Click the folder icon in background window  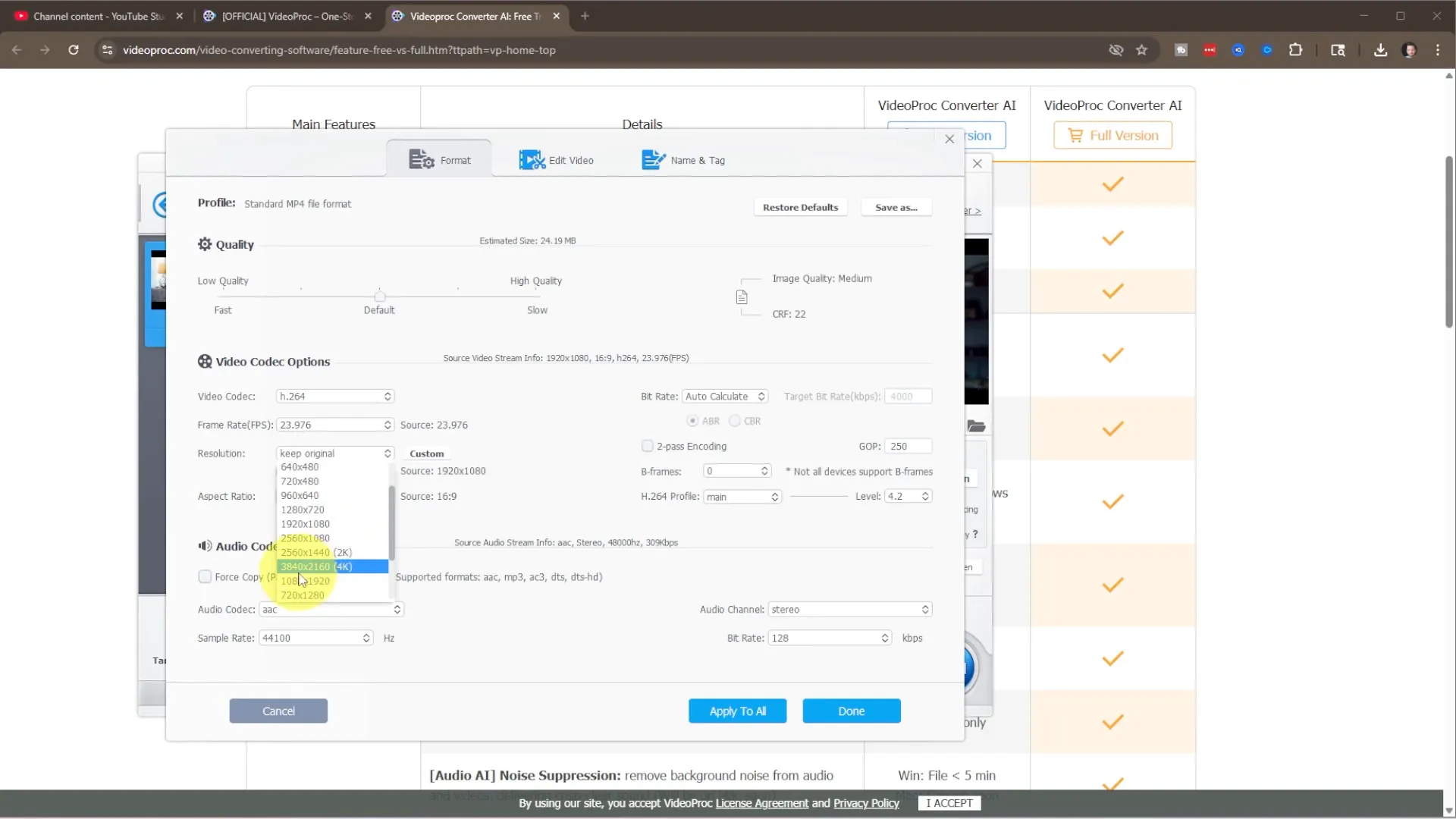[976, 426]
